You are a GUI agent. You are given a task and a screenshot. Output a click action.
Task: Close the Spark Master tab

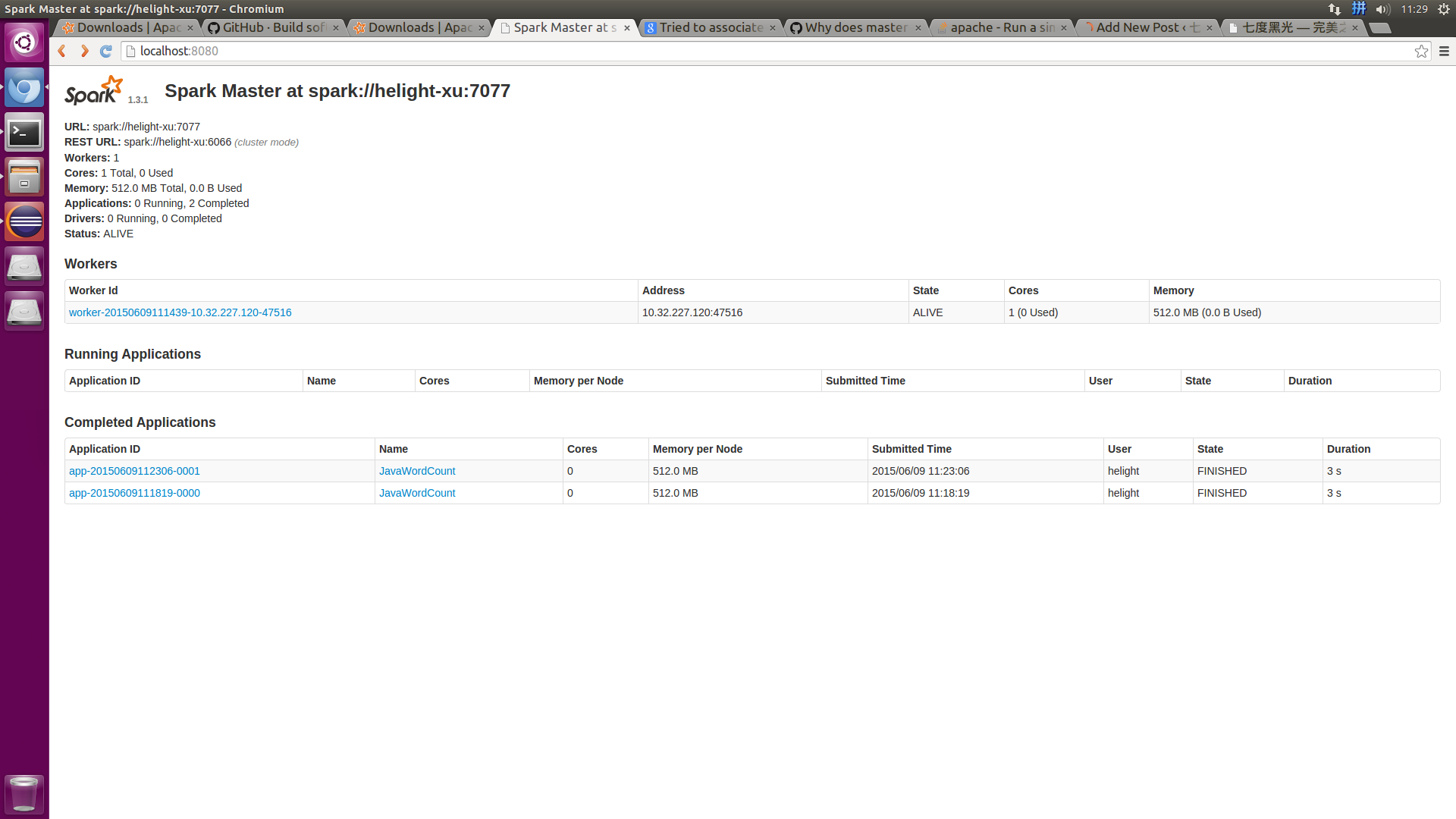(x=627, y=28)
